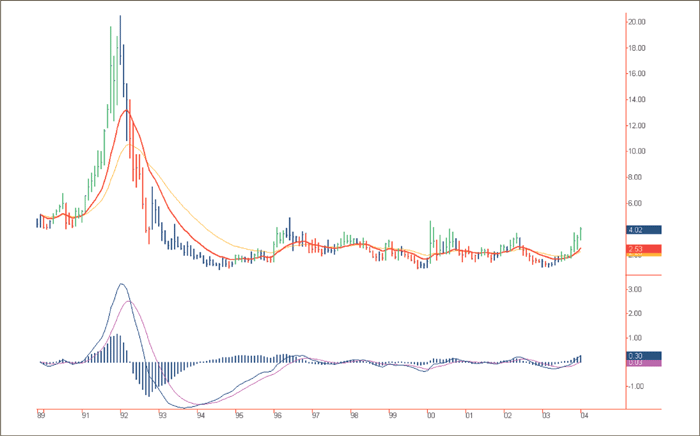Jump to the 95 year marker
Screen dimensions: 700x436
(x=238, y=414)
